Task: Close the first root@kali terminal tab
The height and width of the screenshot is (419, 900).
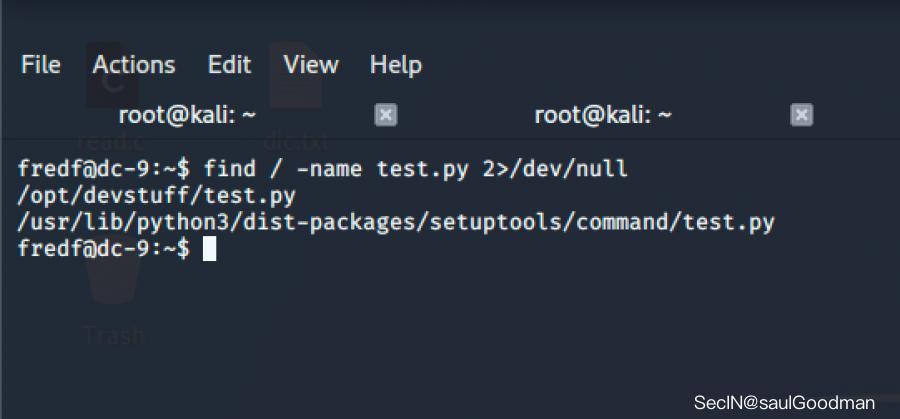Action: tap(386, 115)
